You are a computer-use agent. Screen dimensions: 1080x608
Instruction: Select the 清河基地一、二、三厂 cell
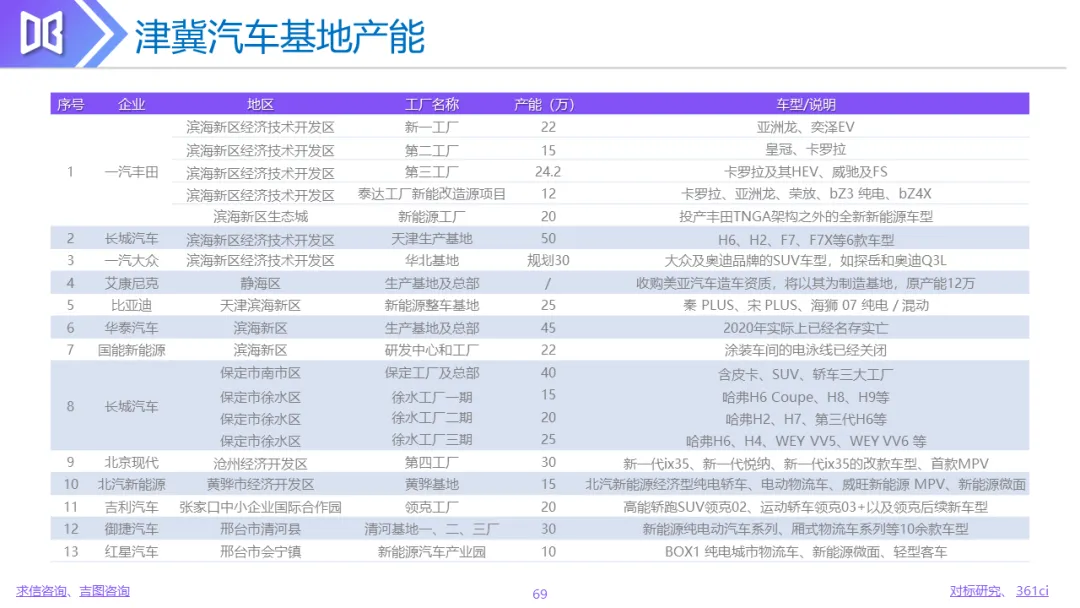pos(432,529)
